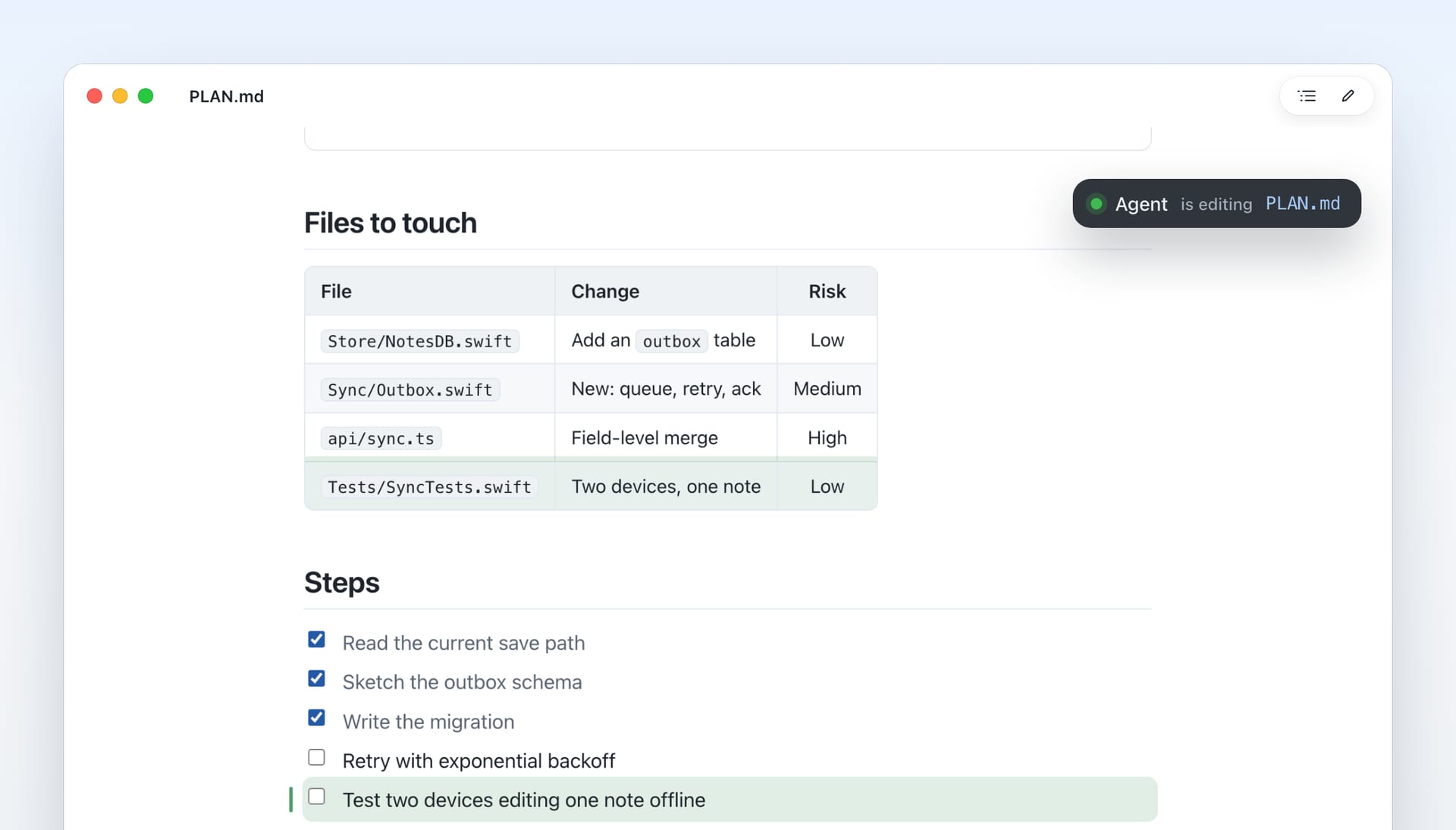Check 'Retry with exponential backoff'
1456x830 pixels.
(316, 757)
